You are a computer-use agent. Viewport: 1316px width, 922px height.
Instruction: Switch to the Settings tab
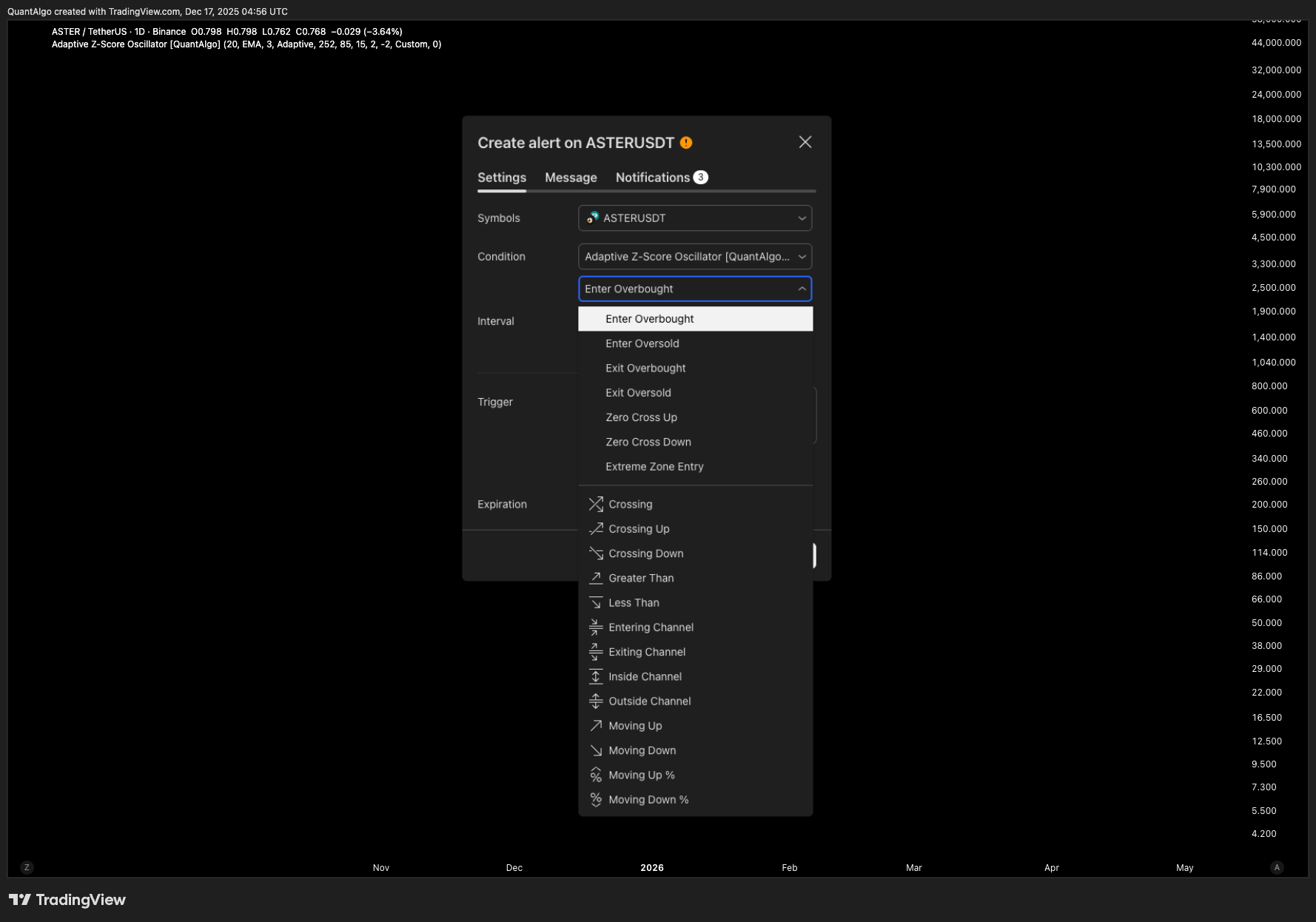pos(502,178)
